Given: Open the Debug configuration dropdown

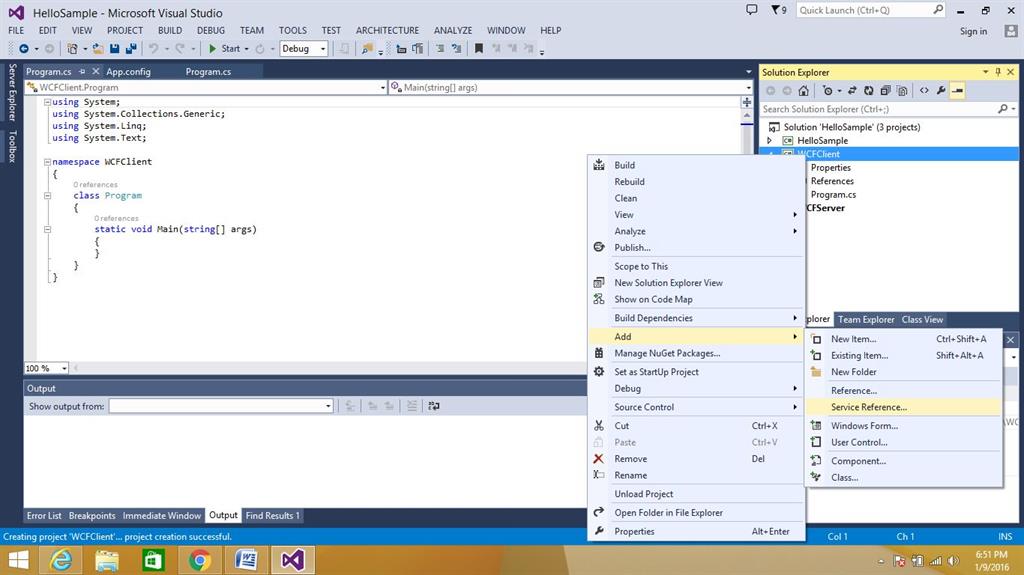Looking at the screenshot, I should pyautogui.click(x=304, y=48).
